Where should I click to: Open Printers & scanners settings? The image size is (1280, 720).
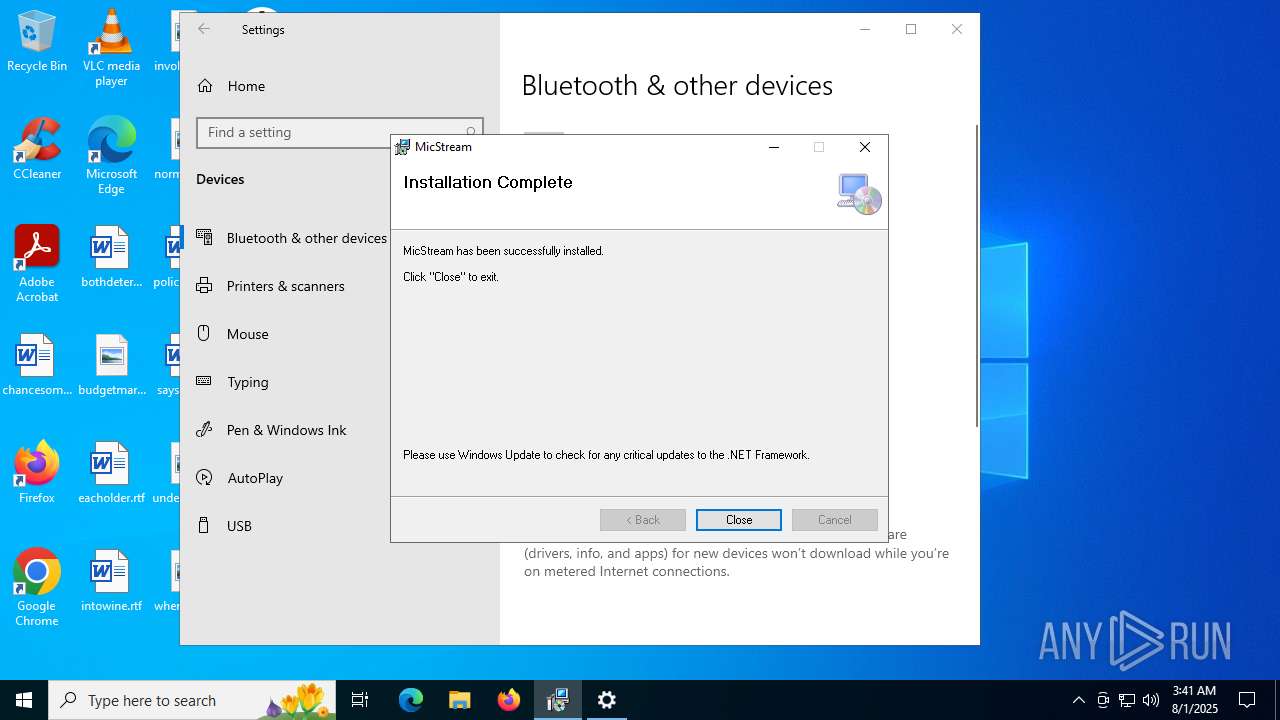(285, 286)
